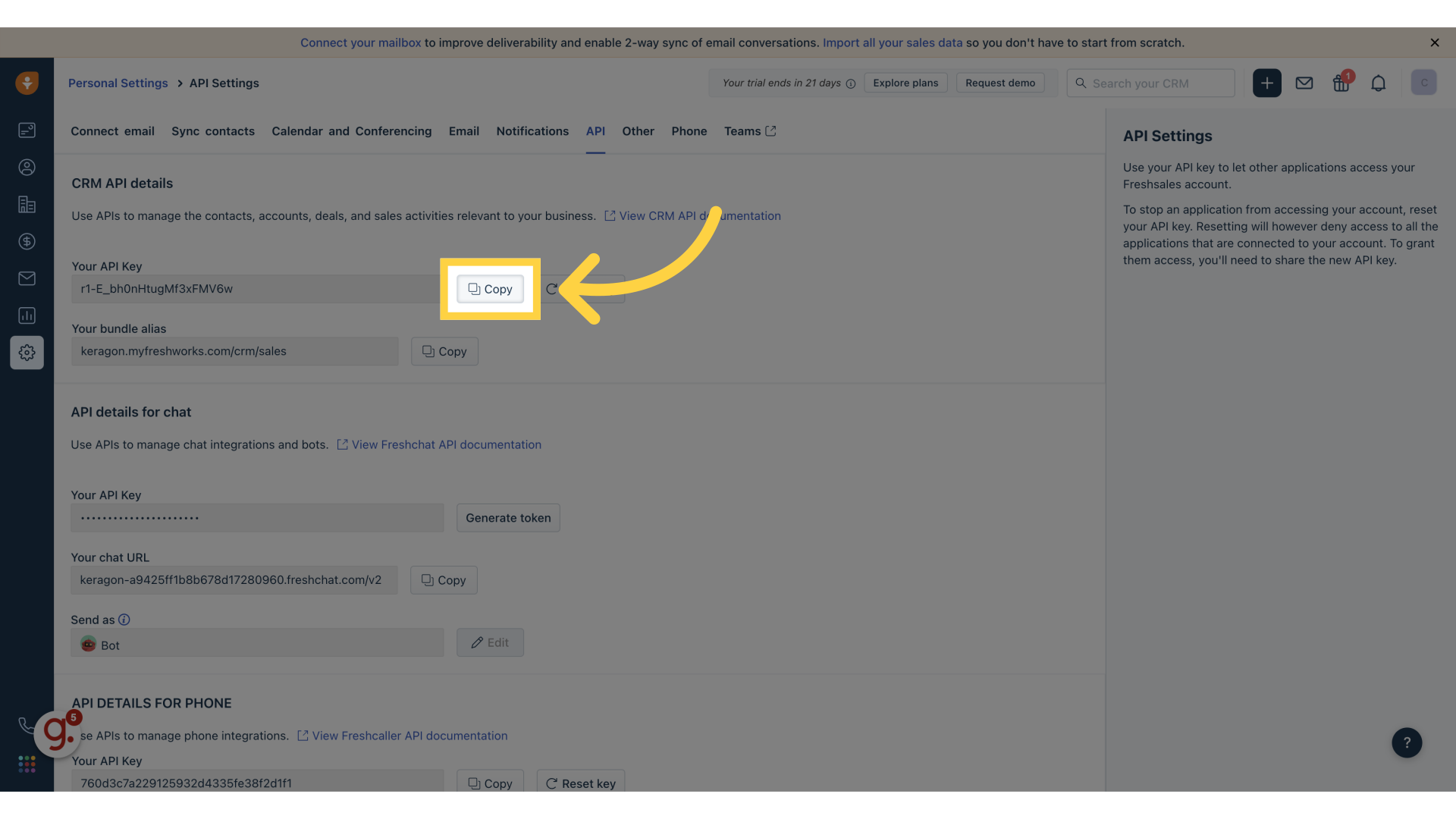Click the Edit button for Send as
Image resolution: width=1456 pixels, height=819 pixels.
click(490, 642)
